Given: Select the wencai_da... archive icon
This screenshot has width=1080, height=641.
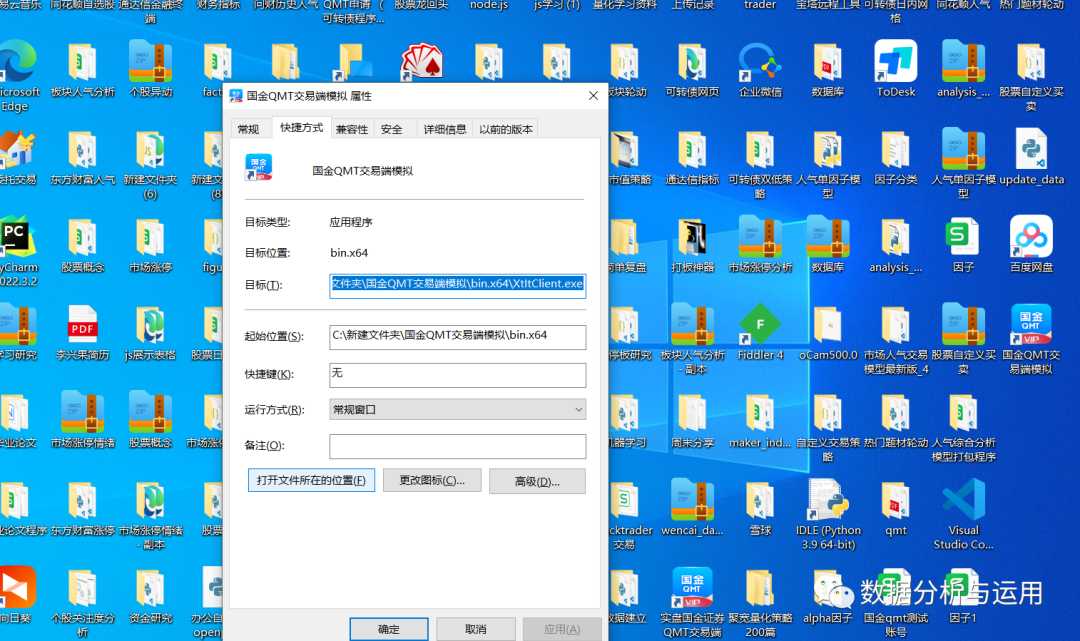Looking at the screenshot, I should coord(692,508).
